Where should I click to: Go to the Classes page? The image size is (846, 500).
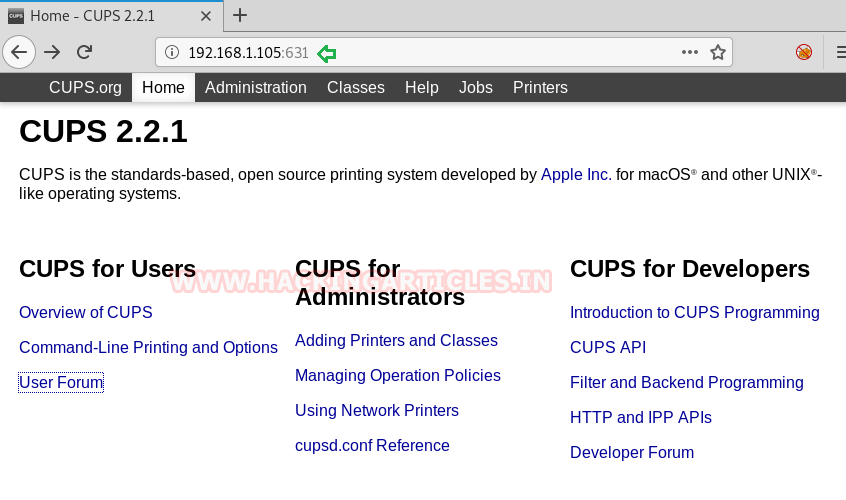point(356,87)
